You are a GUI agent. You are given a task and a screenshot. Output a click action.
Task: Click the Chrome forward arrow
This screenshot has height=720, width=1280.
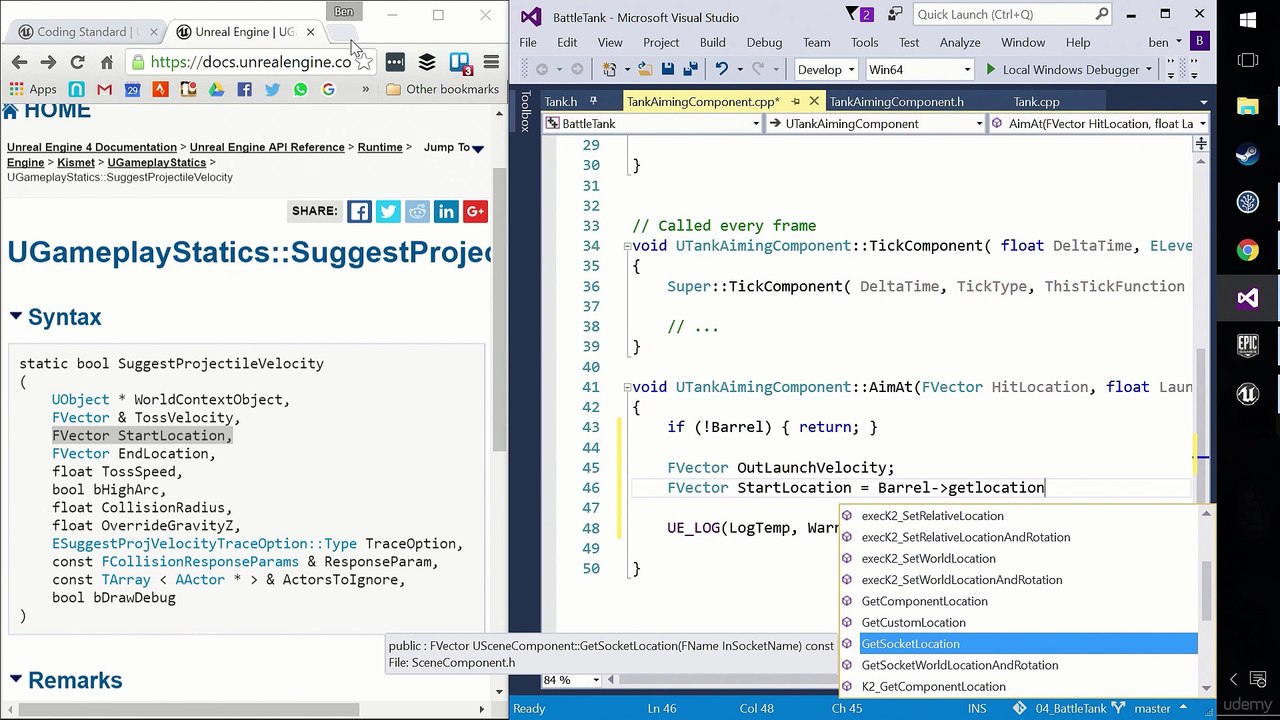48,62
